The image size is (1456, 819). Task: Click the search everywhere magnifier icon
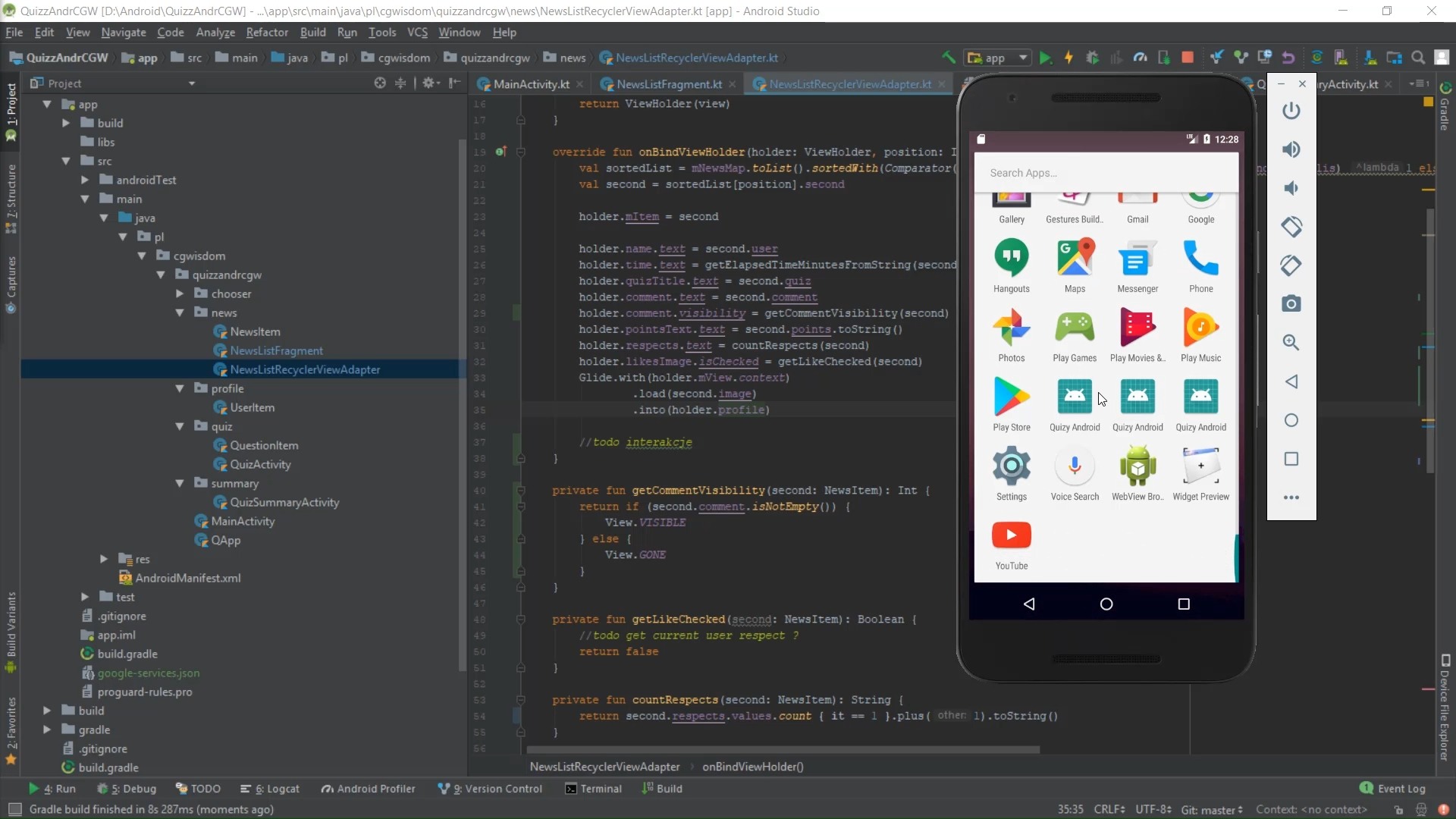click(x=1417, y=58)
